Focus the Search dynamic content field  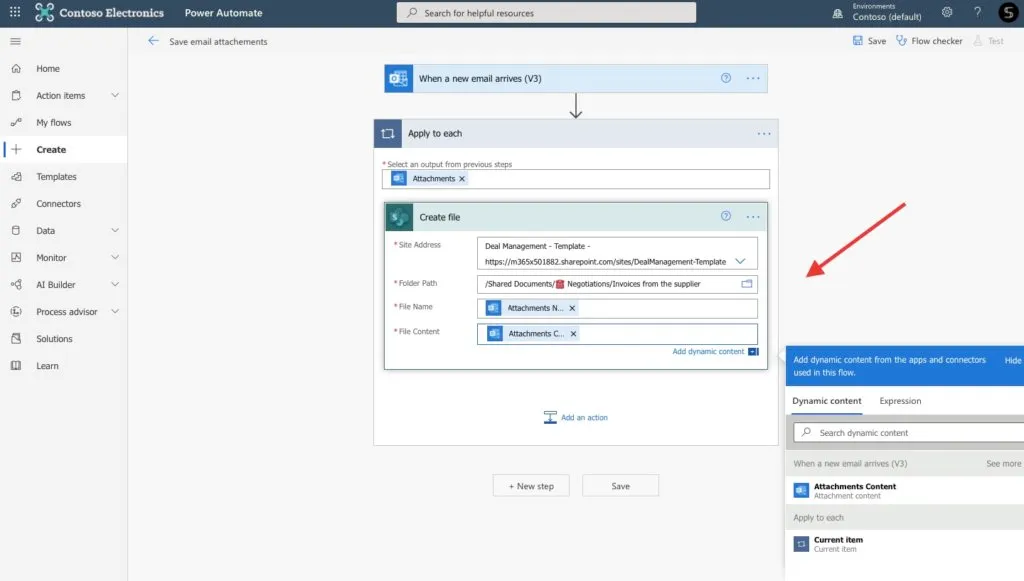tap(908, 432)
